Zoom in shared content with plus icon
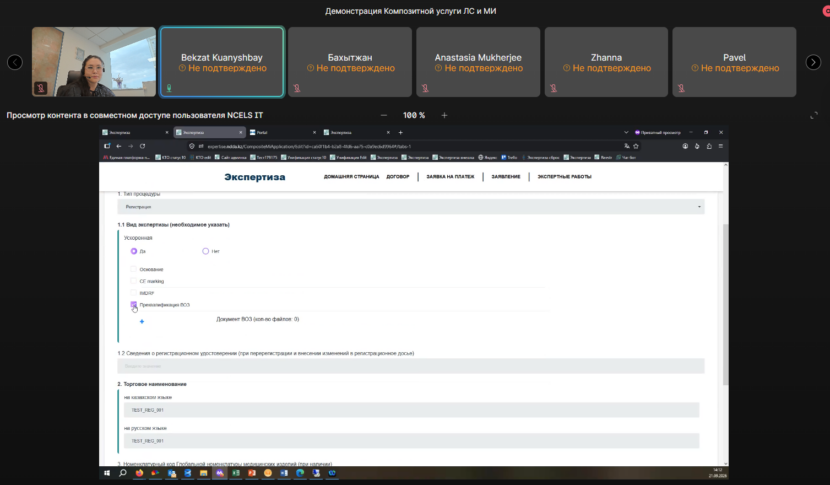Viewport: 830px width, 485px height. point(444,115)
